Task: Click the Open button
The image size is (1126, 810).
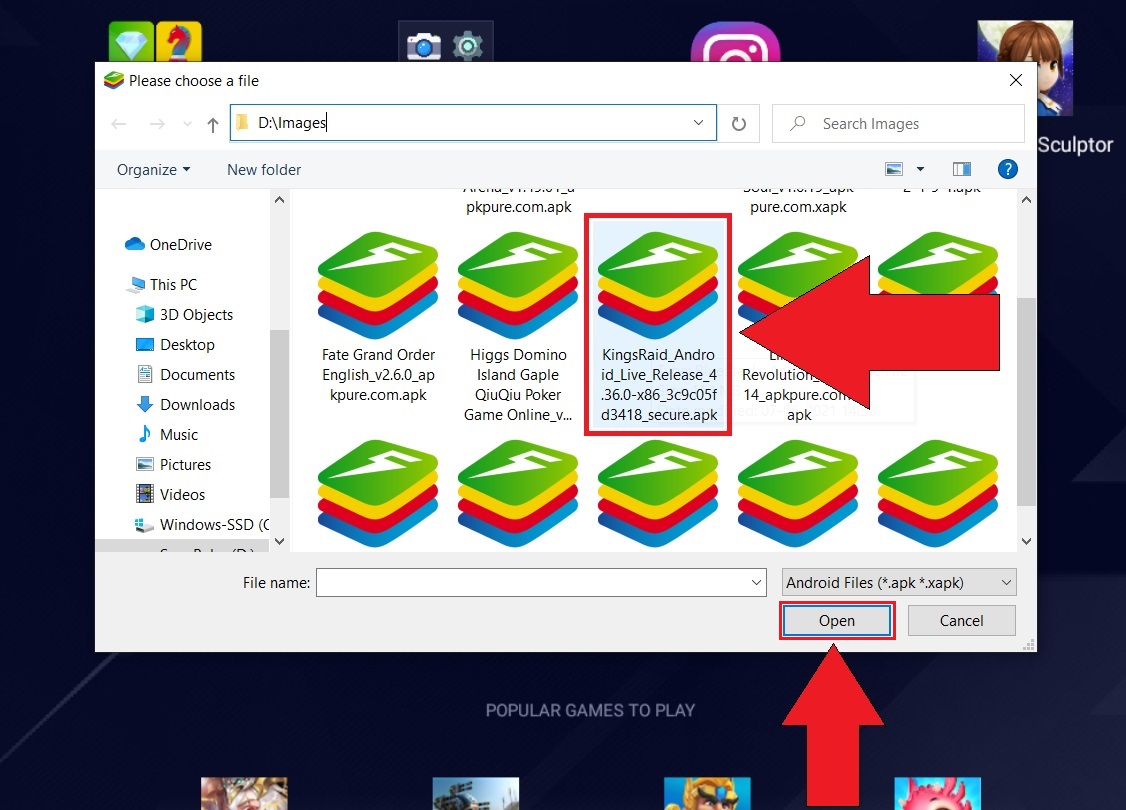Action: click(x=837, y=620)
